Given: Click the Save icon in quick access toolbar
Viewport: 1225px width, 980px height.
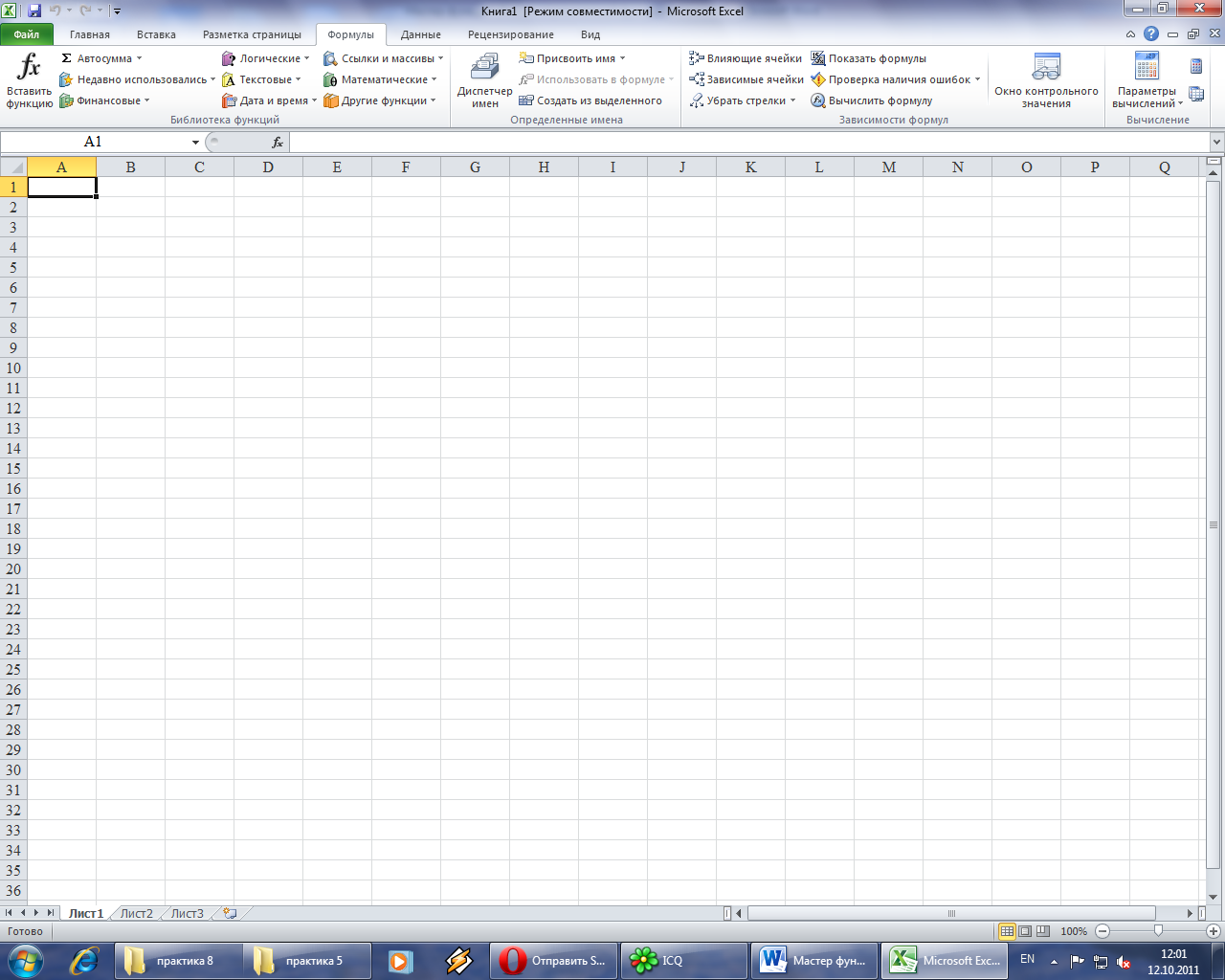Looking at the screenshot, I should (34, 11).
